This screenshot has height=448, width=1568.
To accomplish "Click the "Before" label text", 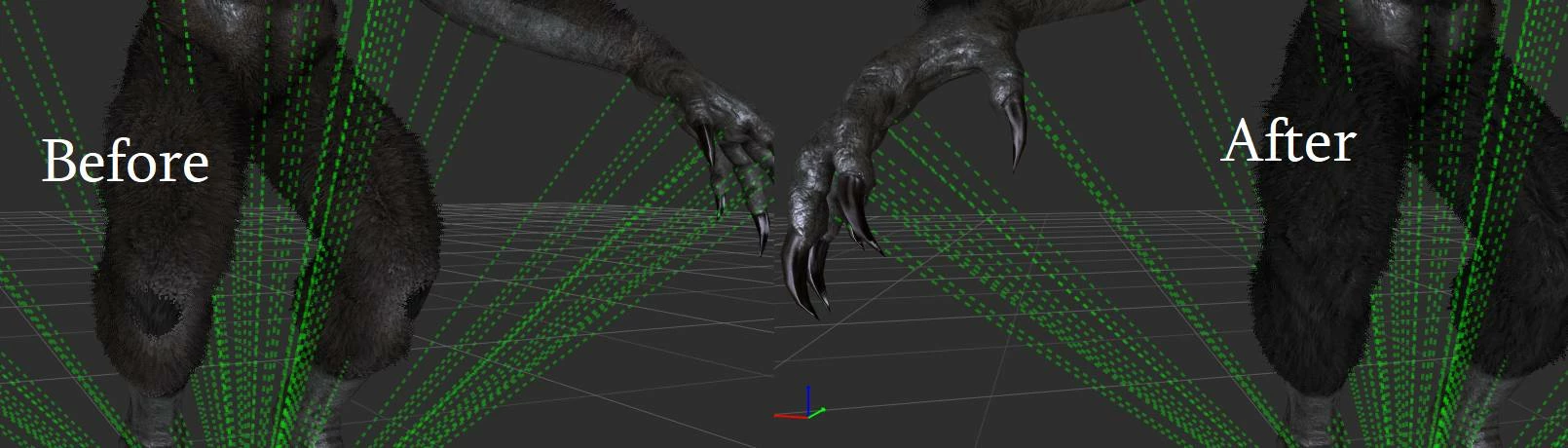I will (x=126, y=161).
